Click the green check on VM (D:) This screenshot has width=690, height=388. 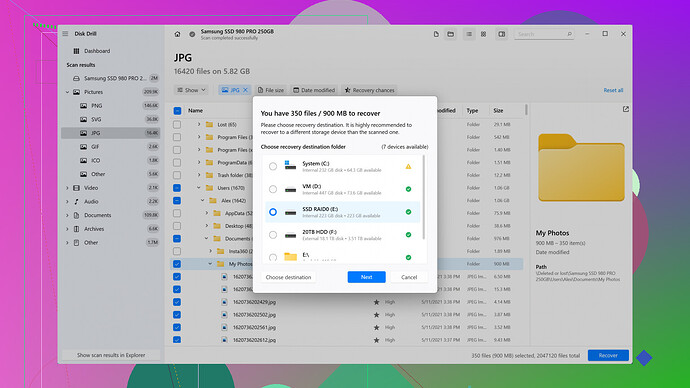(x=408, y=189)
